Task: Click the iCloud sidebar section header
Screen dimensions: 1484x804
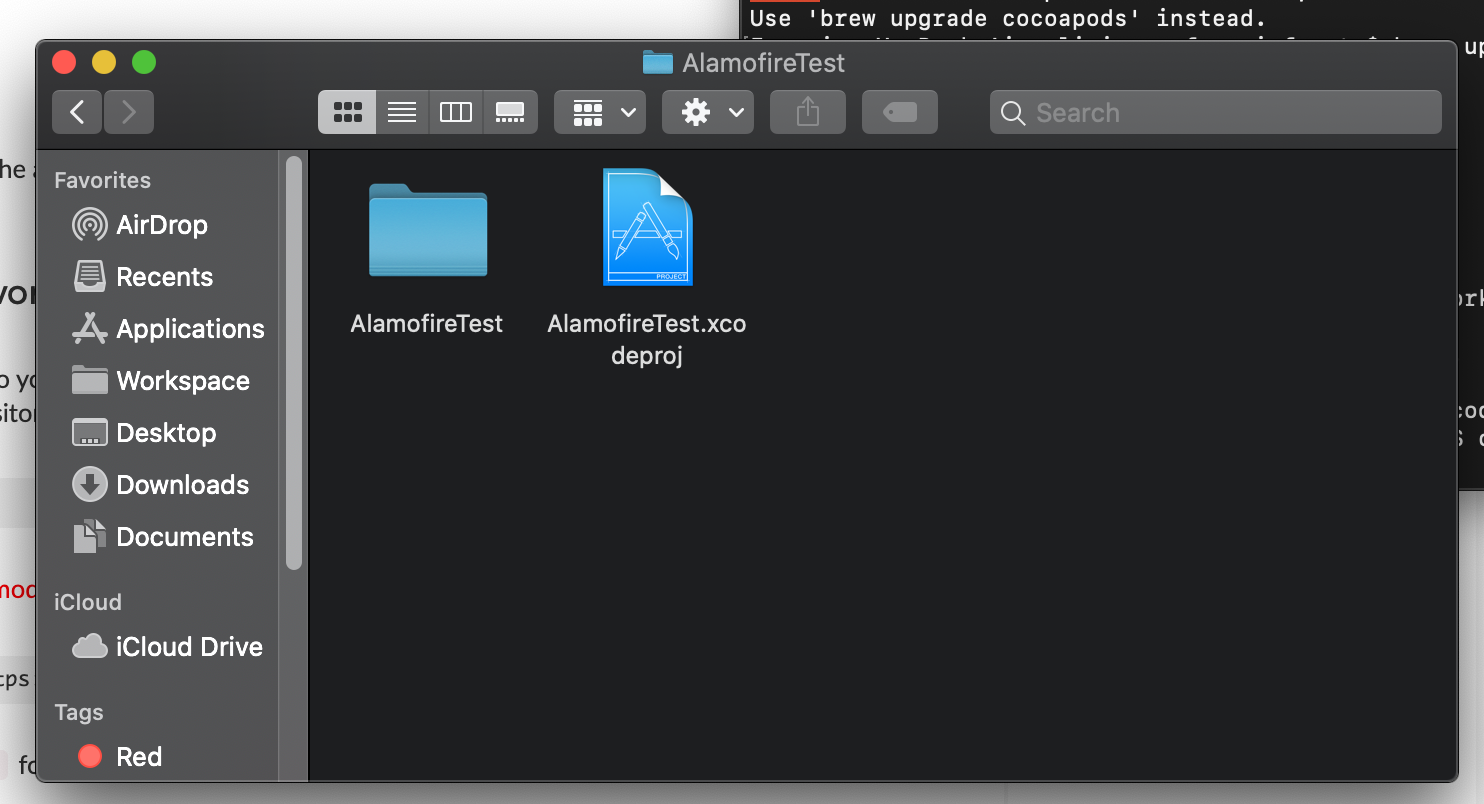Action: [x=87, y=602]
